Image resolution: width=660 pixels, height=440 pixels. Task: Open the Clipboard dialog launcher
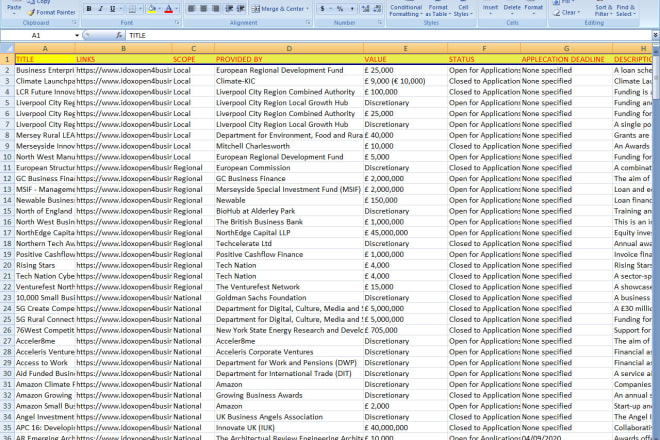(75, 22)
